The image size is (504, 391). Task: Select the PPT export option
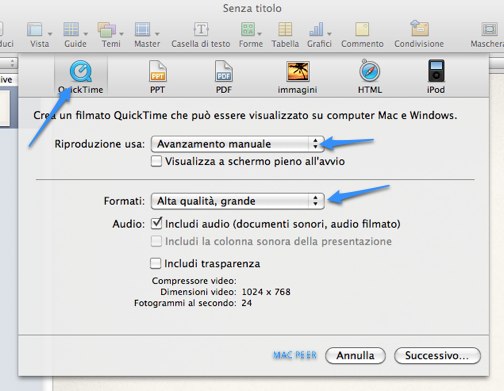[x=157, y=77]
